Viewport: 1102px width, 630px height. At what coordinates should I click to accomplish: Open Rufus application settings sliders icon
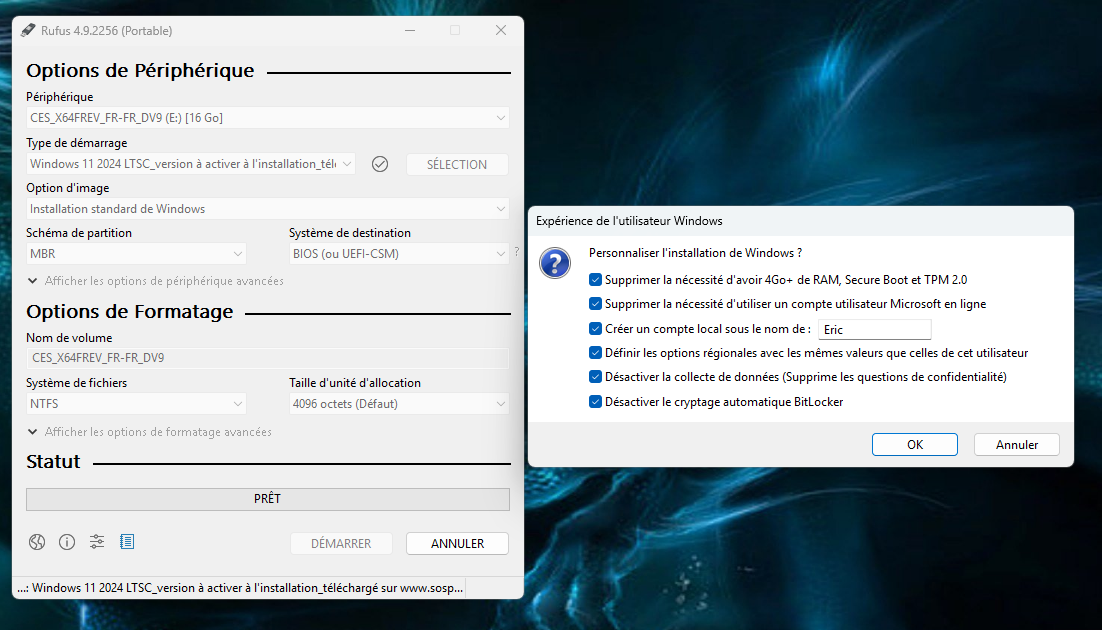coord(97,541)
